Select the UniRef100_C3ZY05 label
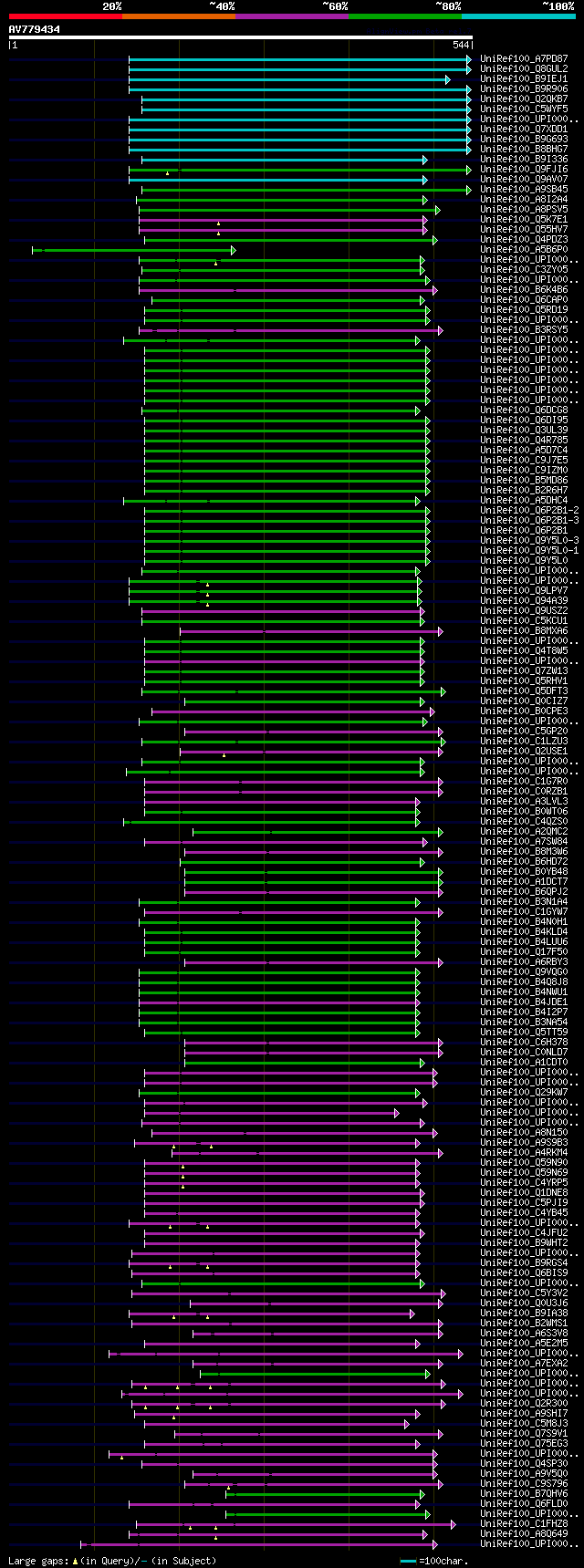The image size is (584, 1568). 524,269
